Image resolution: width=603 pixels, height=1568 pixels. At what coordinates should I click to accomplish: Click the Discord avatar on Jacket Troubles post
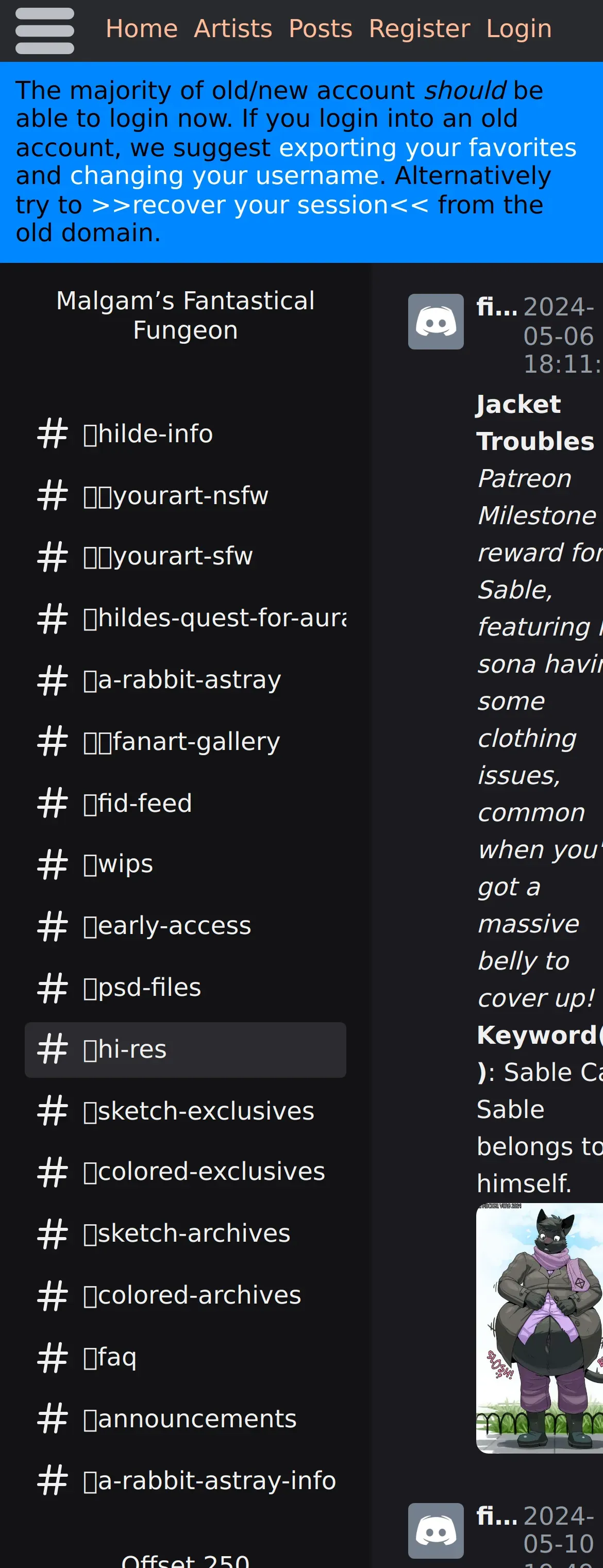[435, 322]
